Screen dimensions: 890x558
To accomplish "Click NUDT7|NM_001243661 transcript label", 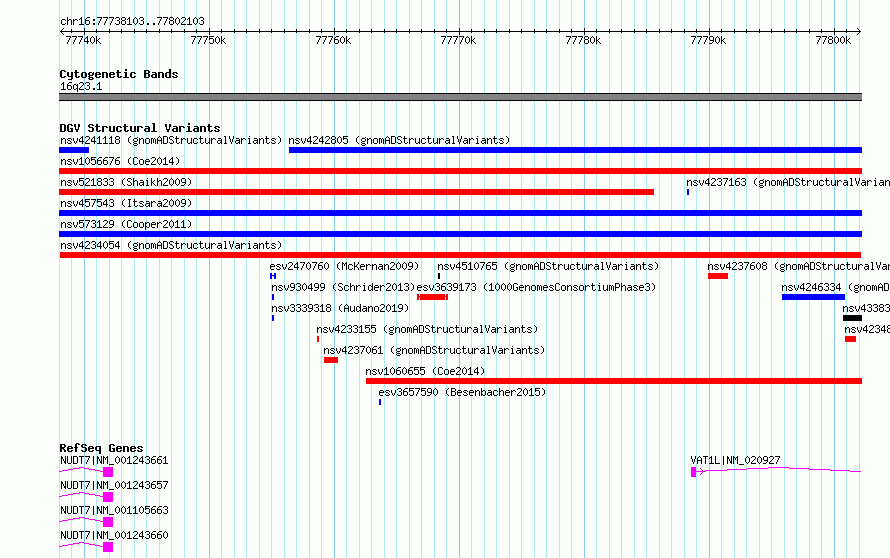I will tap(114, 460).
